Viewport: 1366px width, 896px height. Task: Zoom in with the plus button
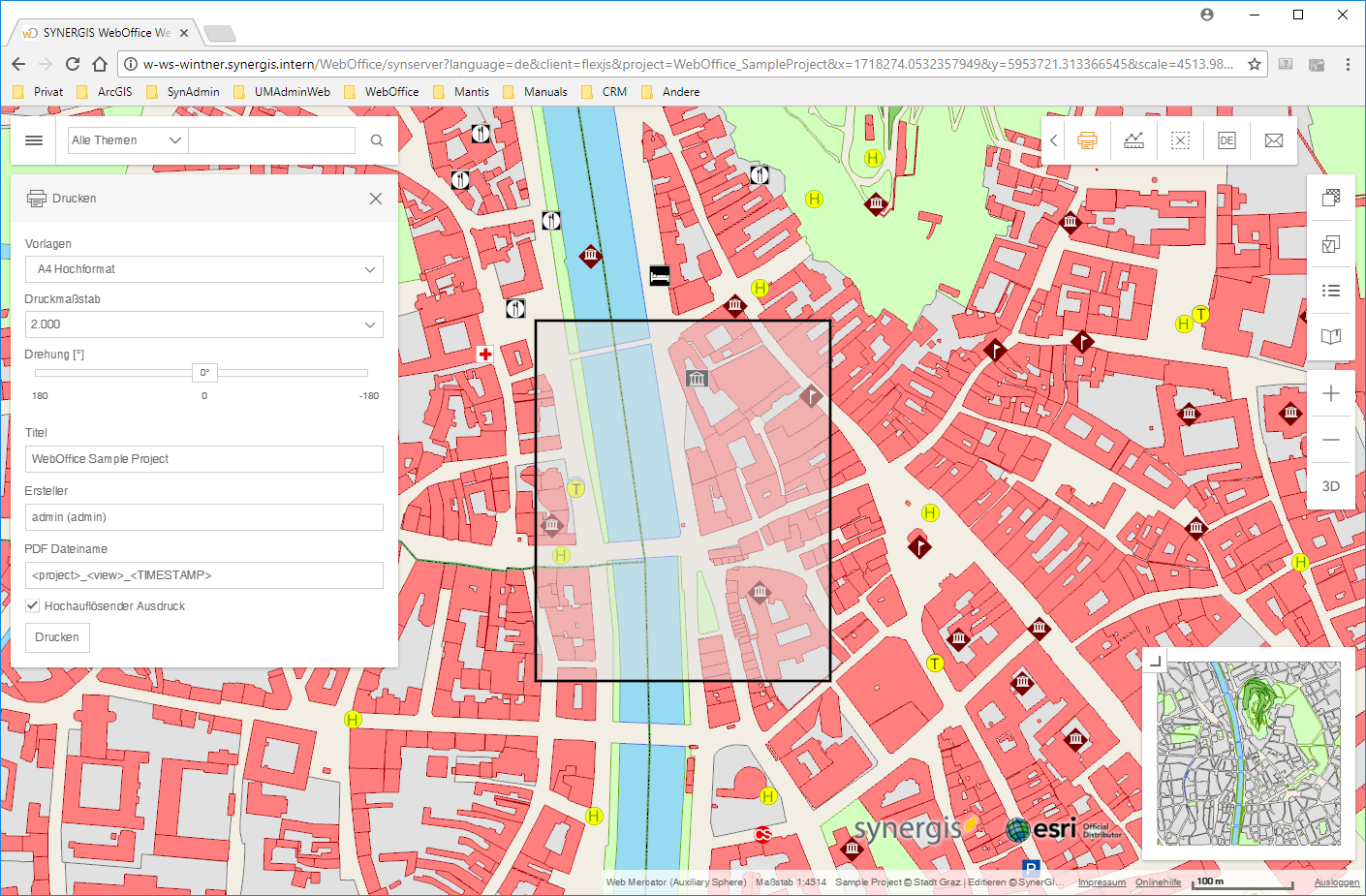(1331, 393)
